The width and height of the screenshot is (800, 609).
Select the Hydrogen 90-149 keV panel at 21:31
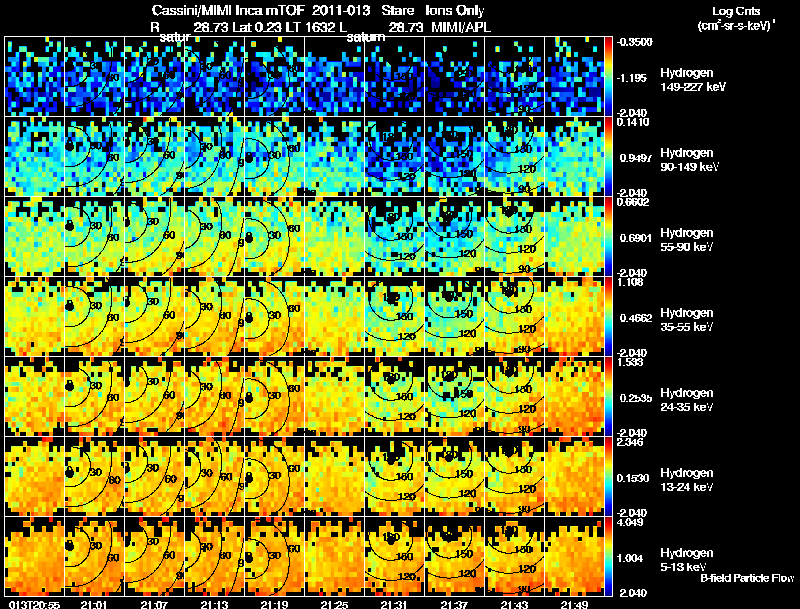click(x=394, y=157)
